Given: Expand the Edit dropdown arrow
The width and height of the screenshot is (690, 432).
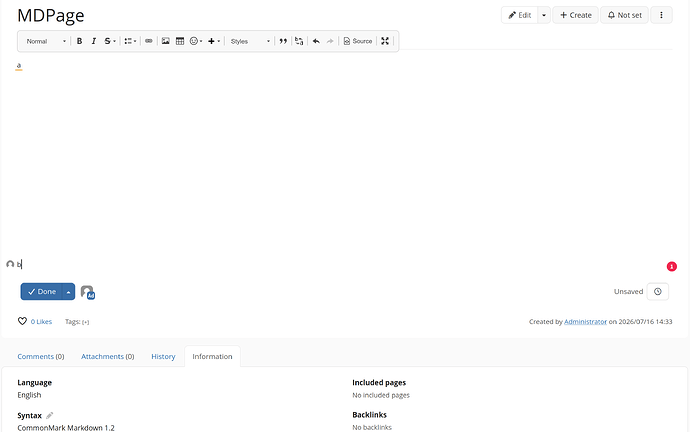Looking at the screenshot, I should (x=544, y=15).
